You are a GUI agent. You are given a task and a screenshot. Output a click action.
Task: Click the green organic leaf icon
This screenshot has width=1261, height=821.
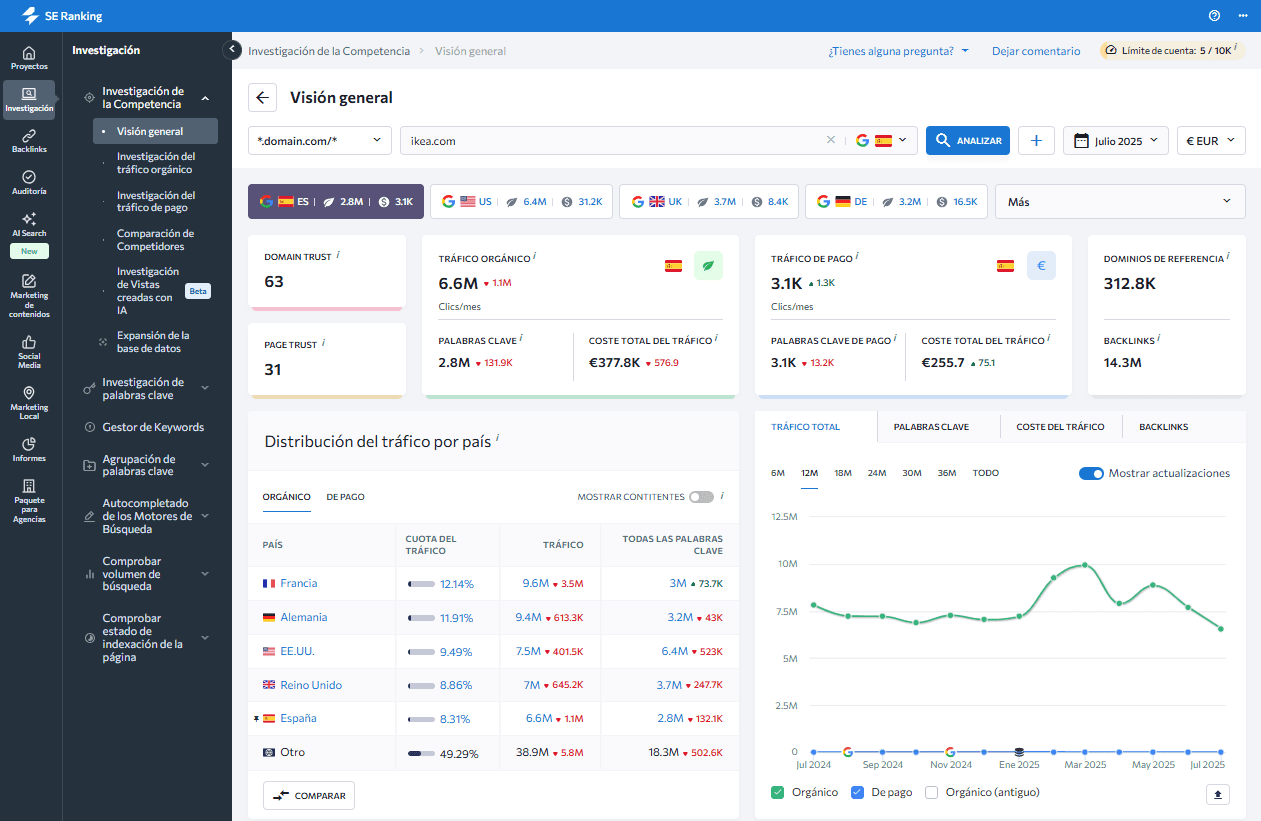click(708, 266)
